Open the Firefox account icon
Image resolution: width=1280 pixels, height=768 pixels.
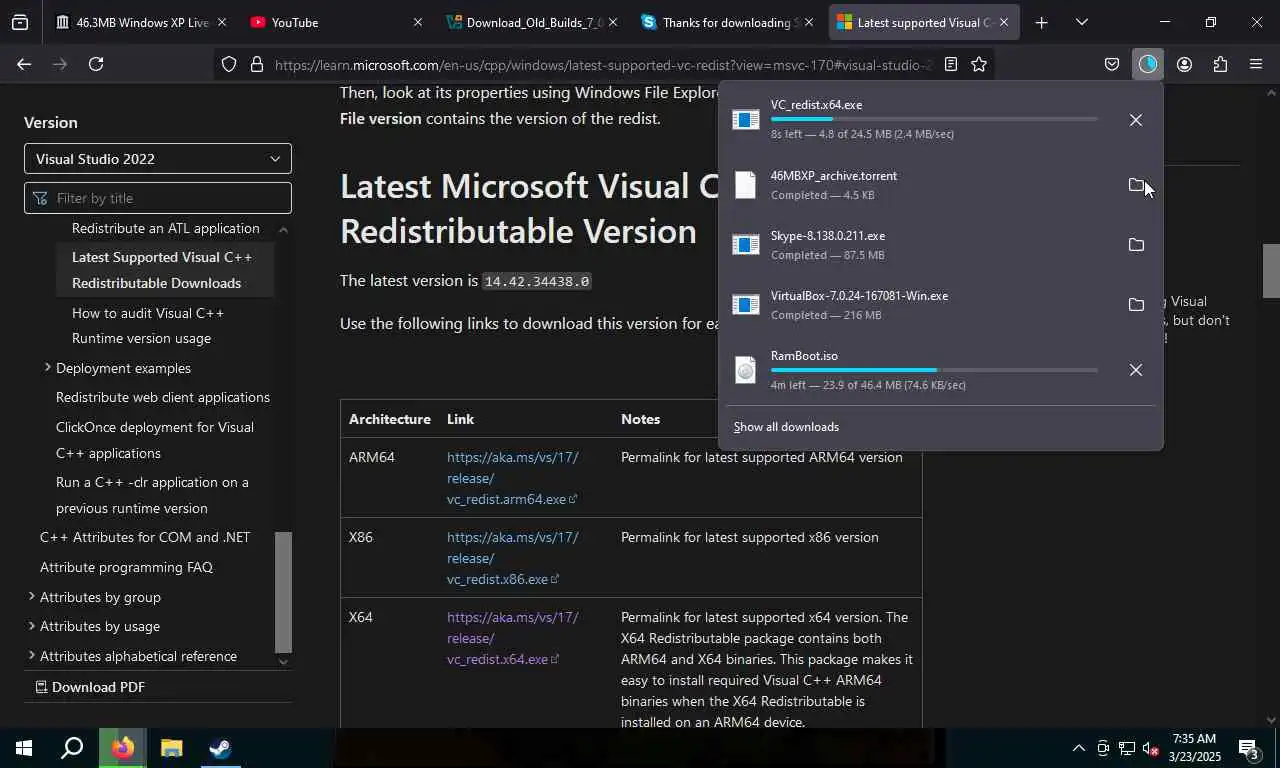tap(1184, 64)
